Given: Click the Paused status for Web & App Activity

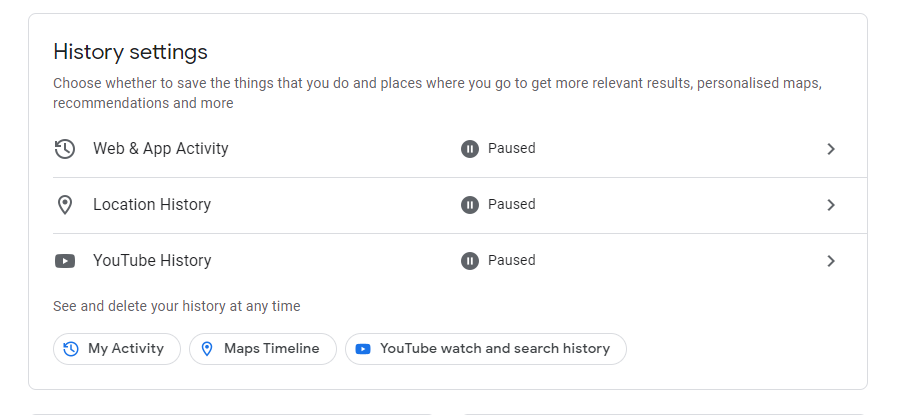Looking at the screenshot, I should tap(511, 149).
